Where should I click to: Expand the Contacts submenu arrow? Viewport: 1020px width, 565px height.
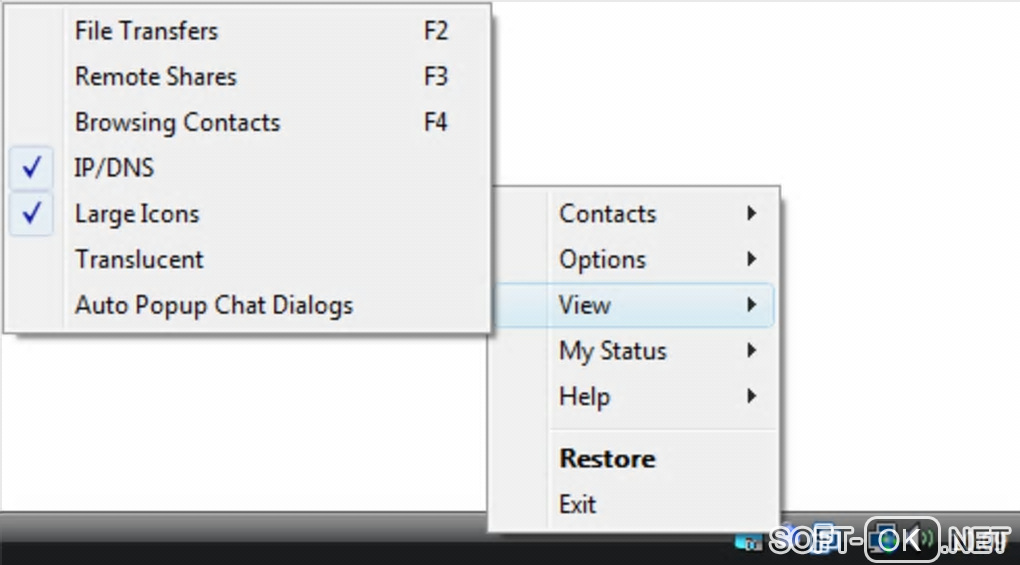(752, 213)
